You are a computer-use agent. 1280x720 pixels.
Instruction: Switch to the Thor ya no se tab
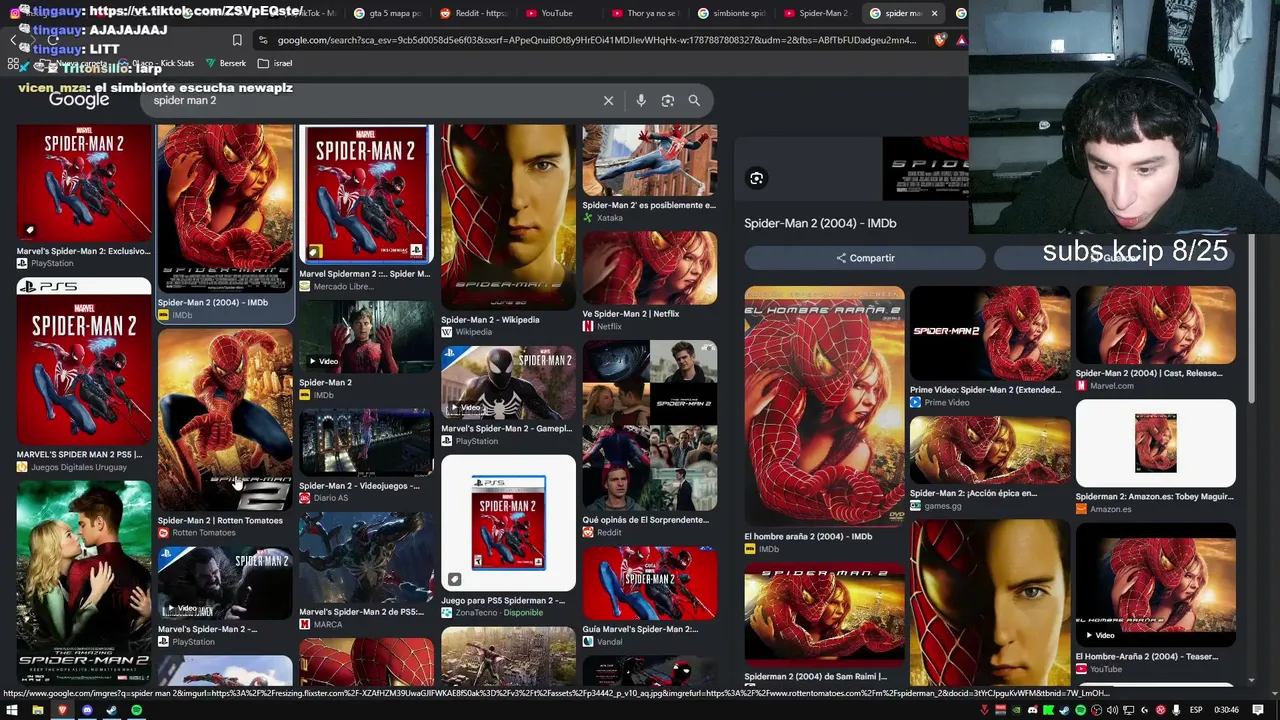pos(645,13)
